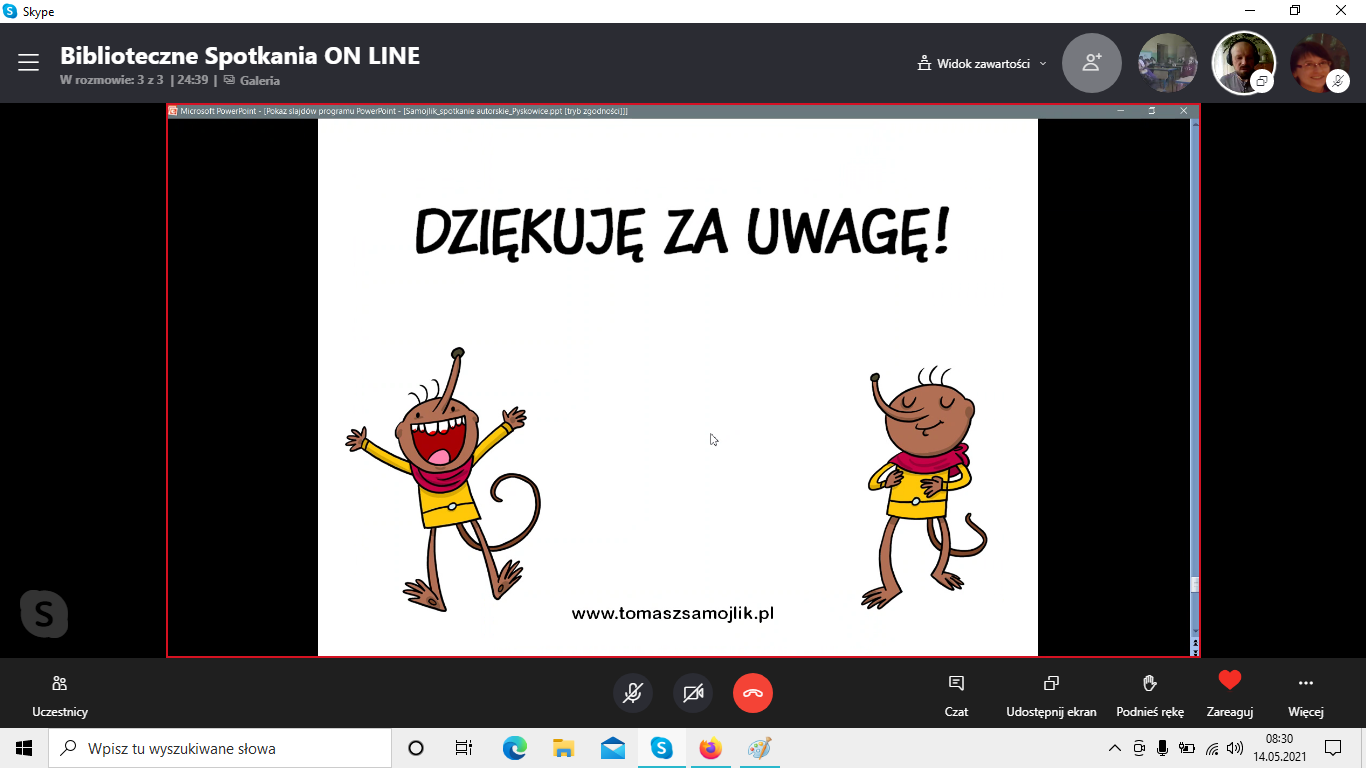This screenshot has width=1366, height=768.
Task: Click Udostępnij ekran share screen icon
Action: click(1051, 694)
